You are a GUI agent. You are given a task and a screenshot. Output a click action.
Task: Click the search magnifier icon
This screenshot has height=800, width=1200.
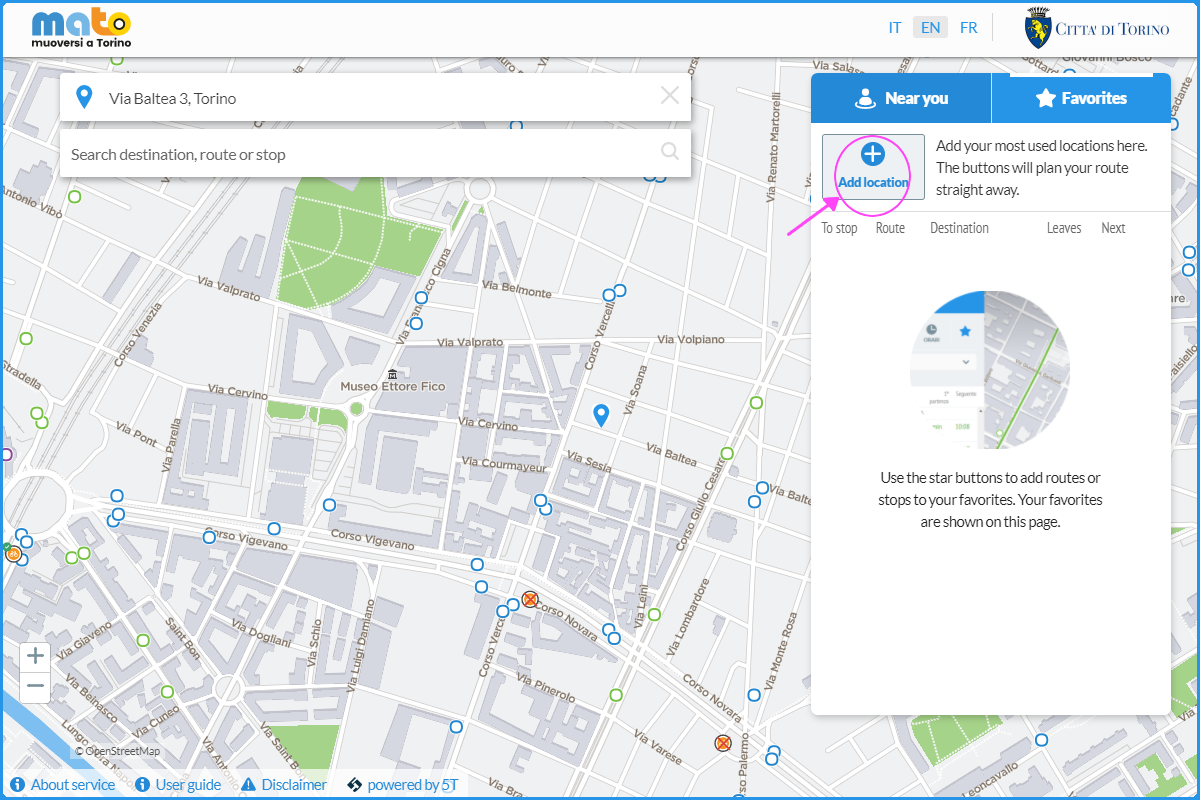tap(669, 152)
